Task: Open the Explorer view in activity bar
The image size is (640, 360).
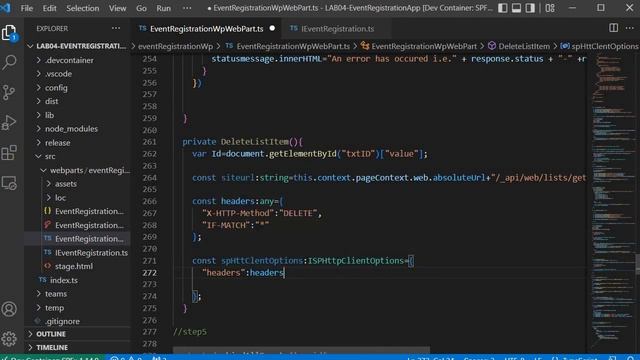Action: [9, 33]
